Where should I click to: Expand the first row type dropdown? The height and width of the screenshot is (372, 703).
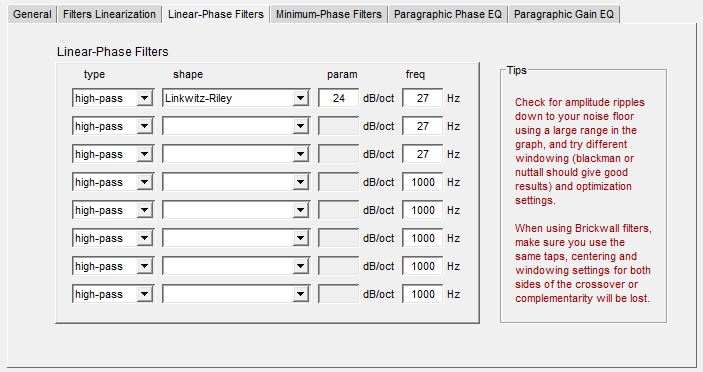113,98
